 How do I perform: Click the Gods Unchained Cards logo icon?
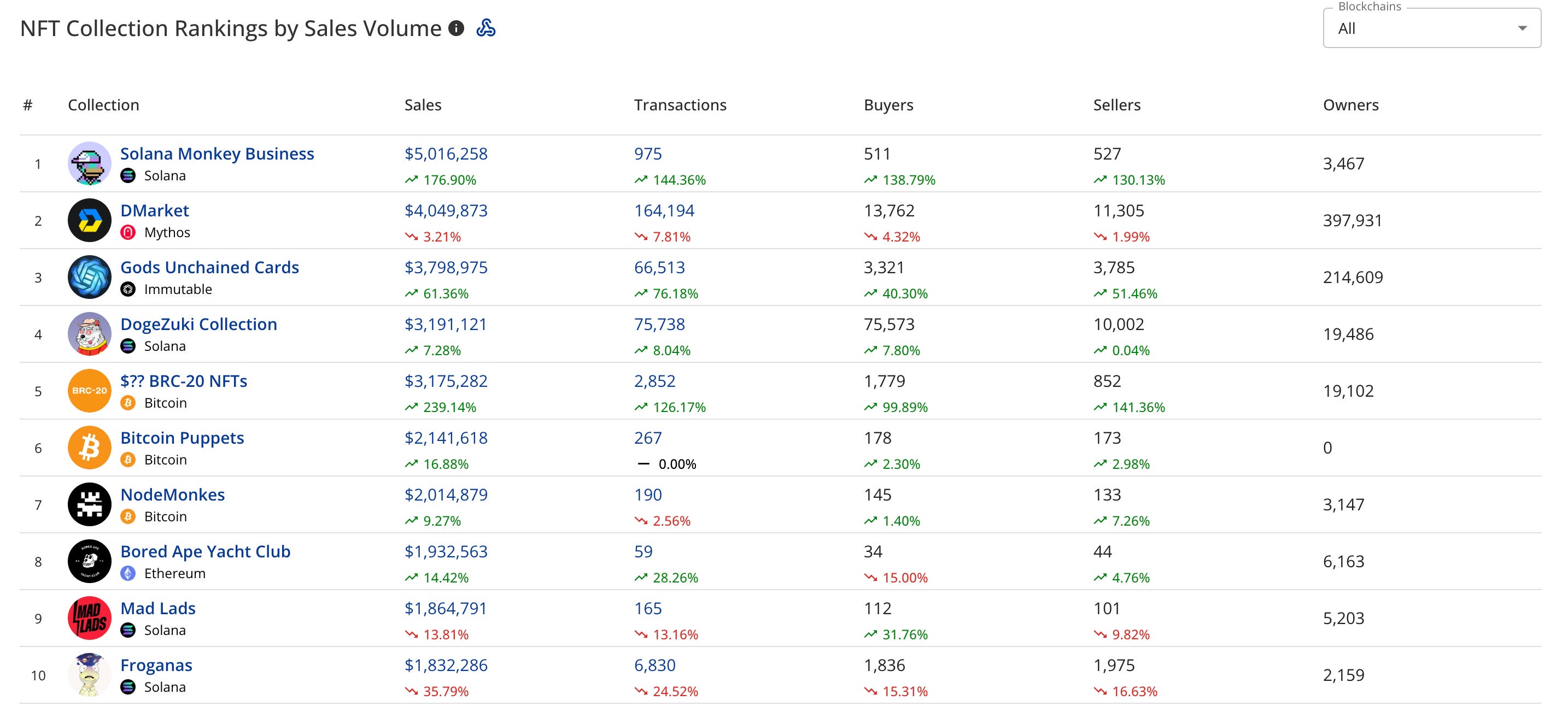90,277
